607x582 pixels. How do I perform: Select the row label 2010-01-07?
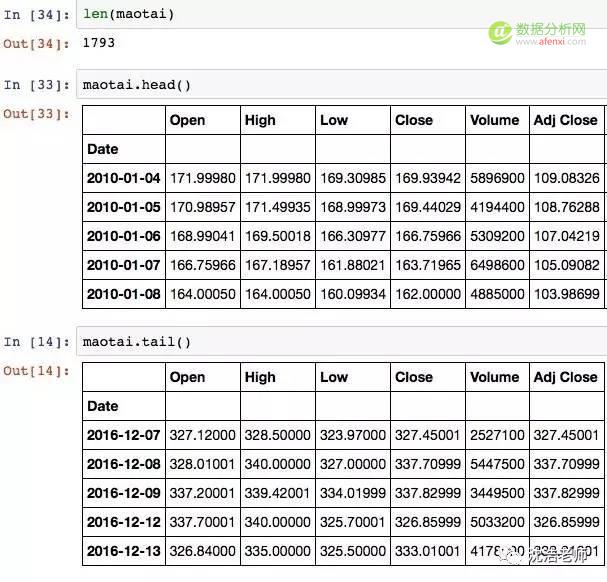pyautogui.click(x=123, y=265)
